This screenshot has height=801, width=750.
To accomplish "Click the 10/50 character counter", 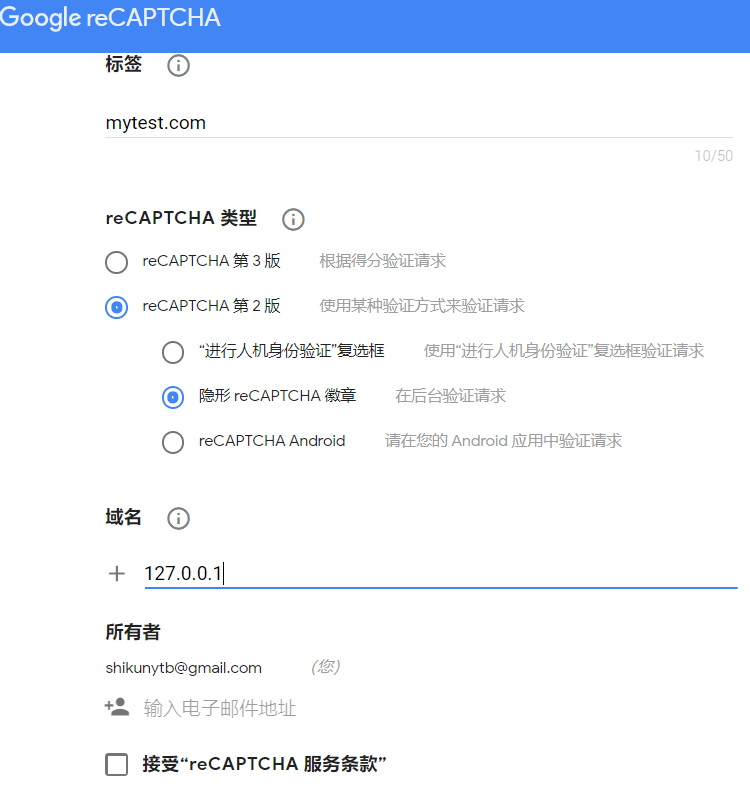I will (x=714, y=156).
